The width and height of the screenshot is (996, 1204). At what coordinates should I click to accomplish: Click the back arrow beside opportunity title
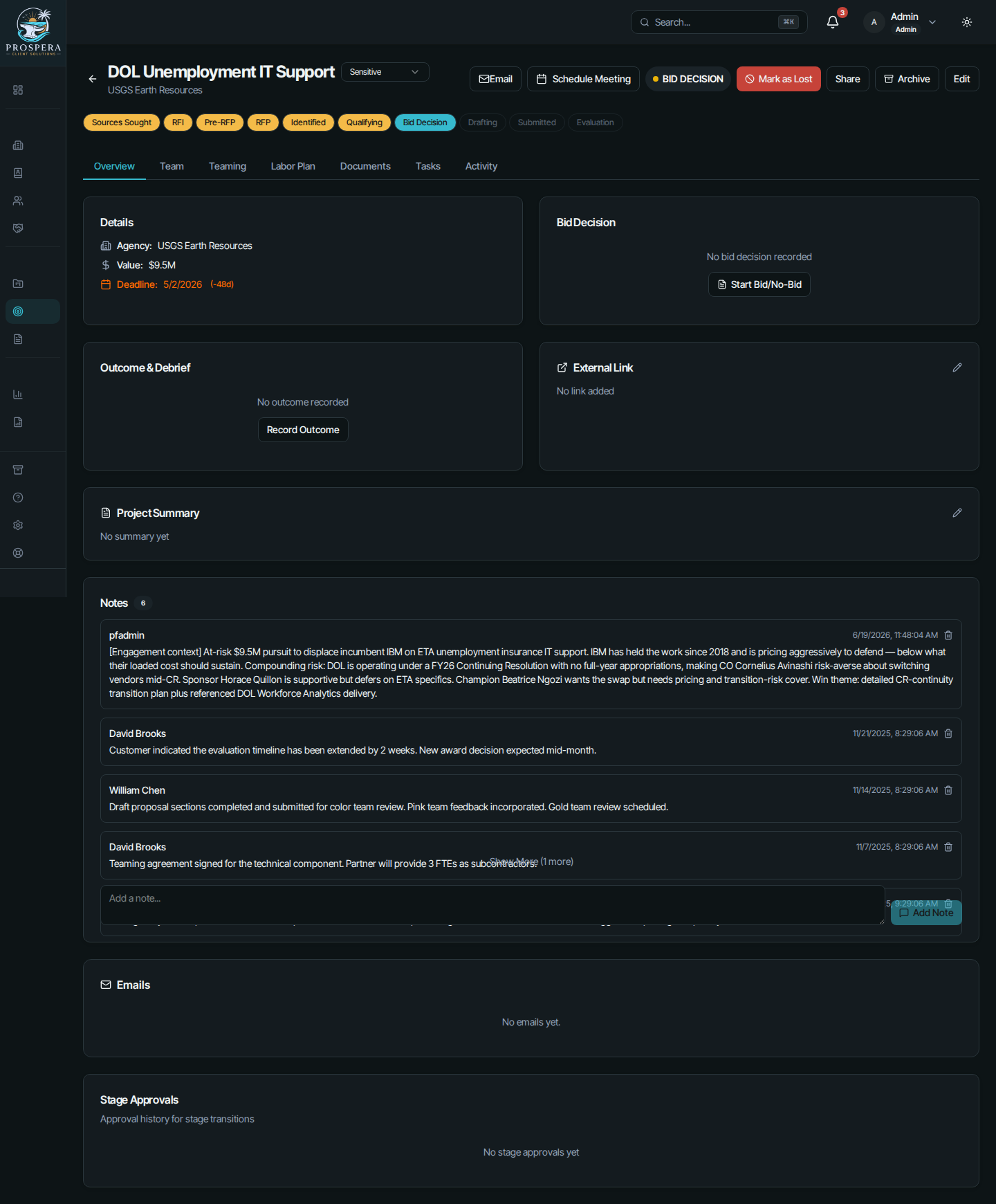[93, 79]
